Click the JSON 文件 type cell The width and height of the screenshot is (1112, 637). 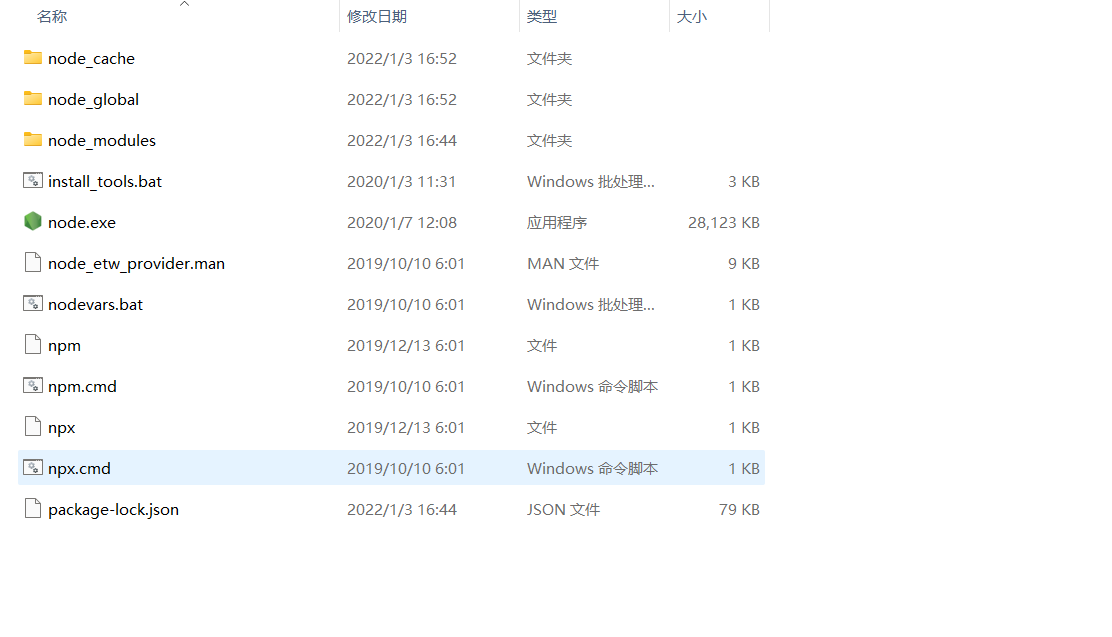click(x=563, y=509)
